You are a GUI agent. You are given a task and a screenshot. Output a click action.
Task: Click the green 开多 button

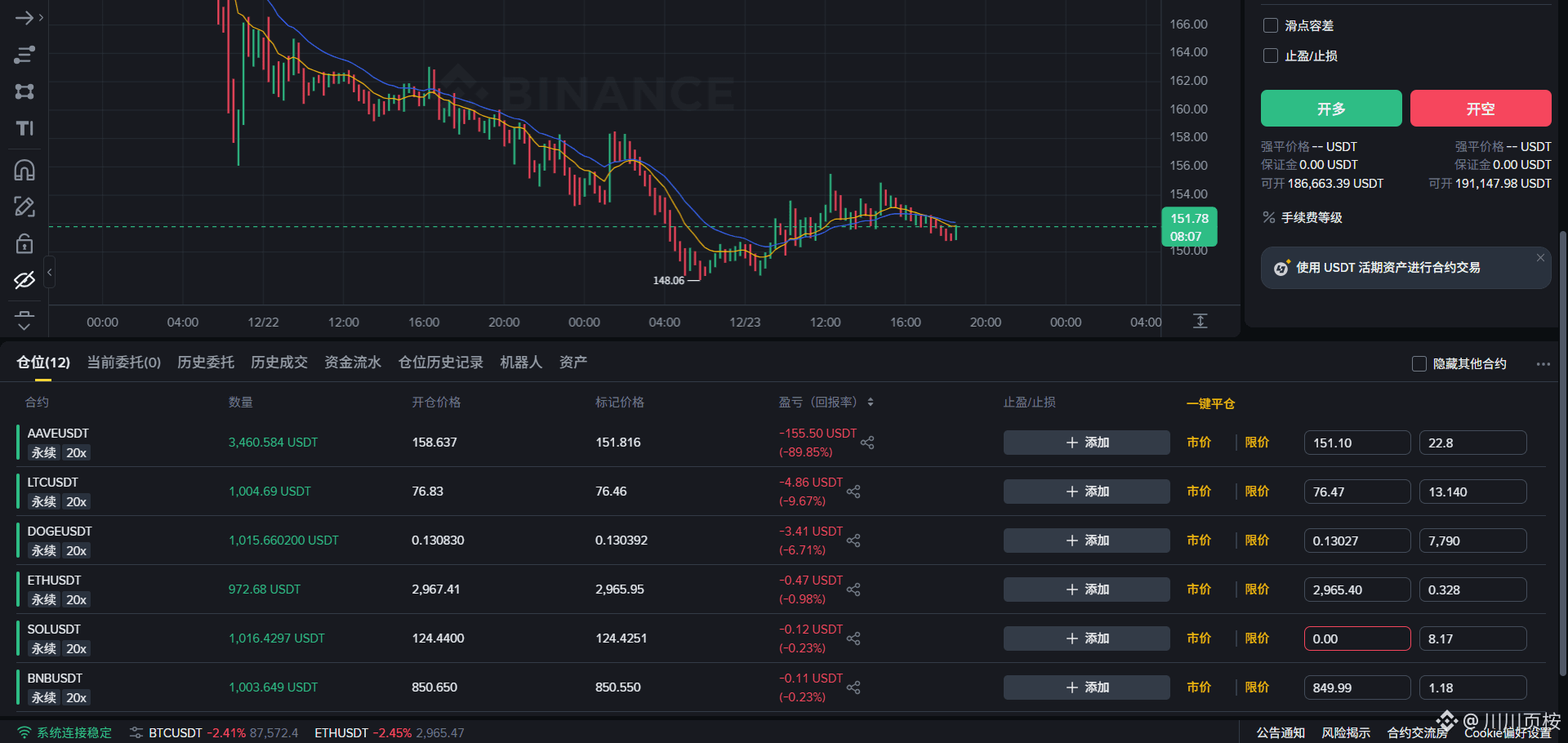pos(1331,109)
